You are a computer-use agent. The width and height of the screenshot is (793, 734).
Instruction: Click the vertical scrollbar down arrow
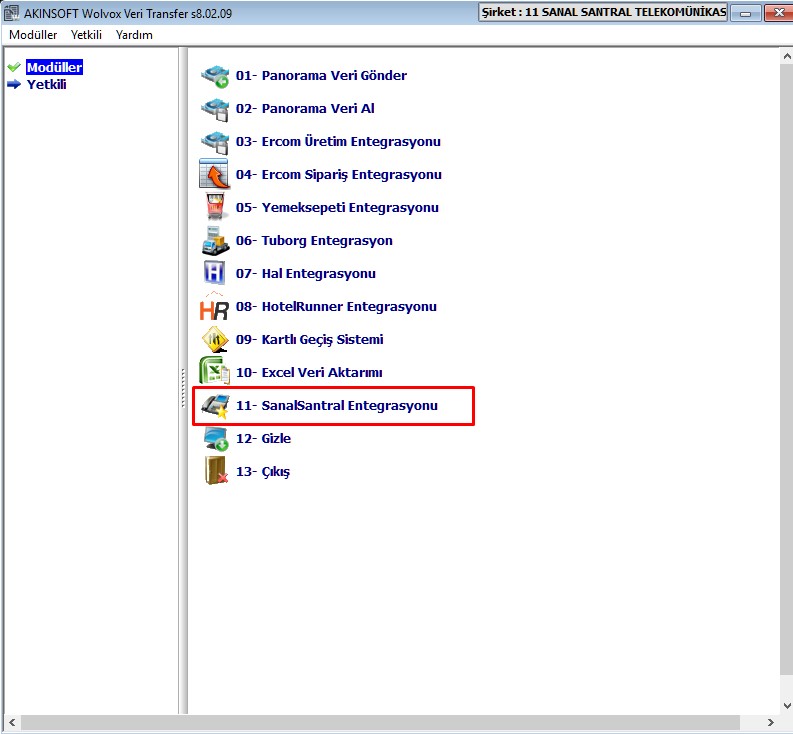tap(787, 705)
